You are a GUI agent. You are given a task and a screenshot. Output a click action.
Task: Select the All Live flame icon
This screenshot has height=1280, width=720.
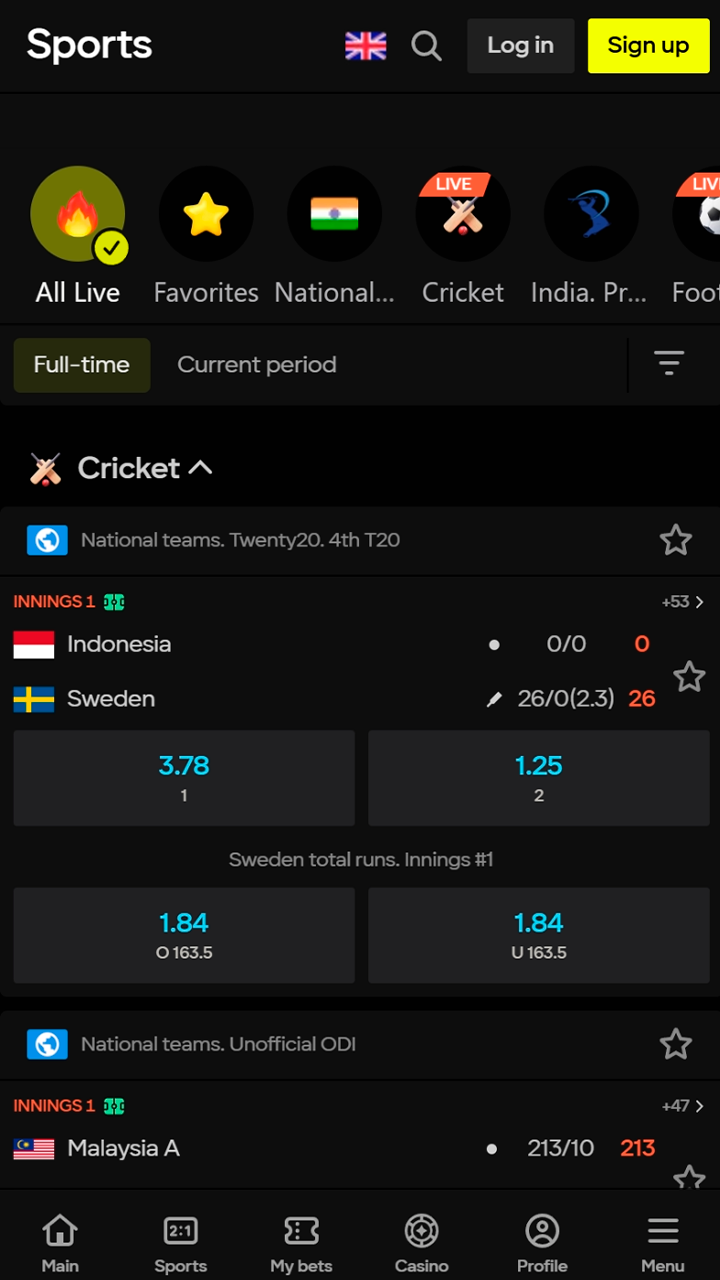(78, 213)
